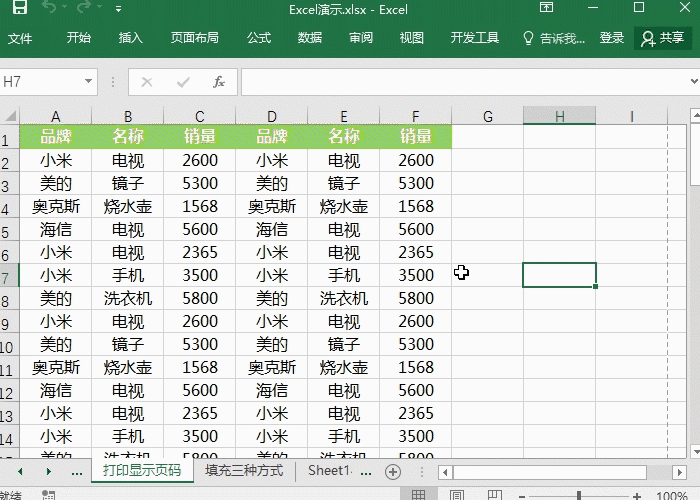Expand the Redo dropdown arrow

(99, 10)
